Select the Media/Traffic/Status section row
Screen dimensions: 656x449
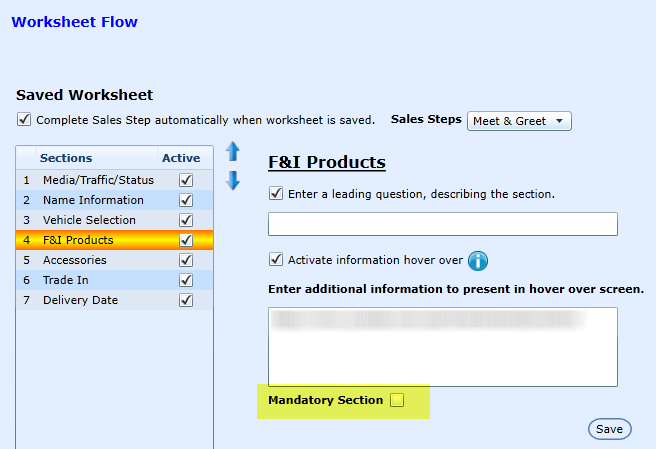point(98,180)
